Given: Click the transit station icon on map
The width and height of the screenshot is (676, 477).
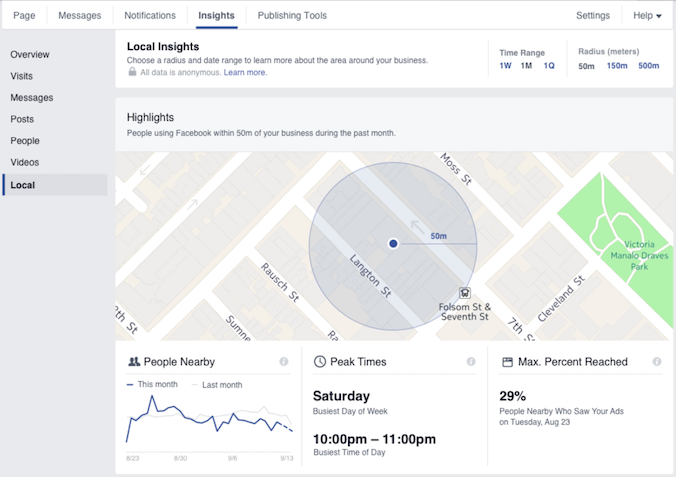Looking at the screenshot, I should pyautogui.click(x=464, y=293).
